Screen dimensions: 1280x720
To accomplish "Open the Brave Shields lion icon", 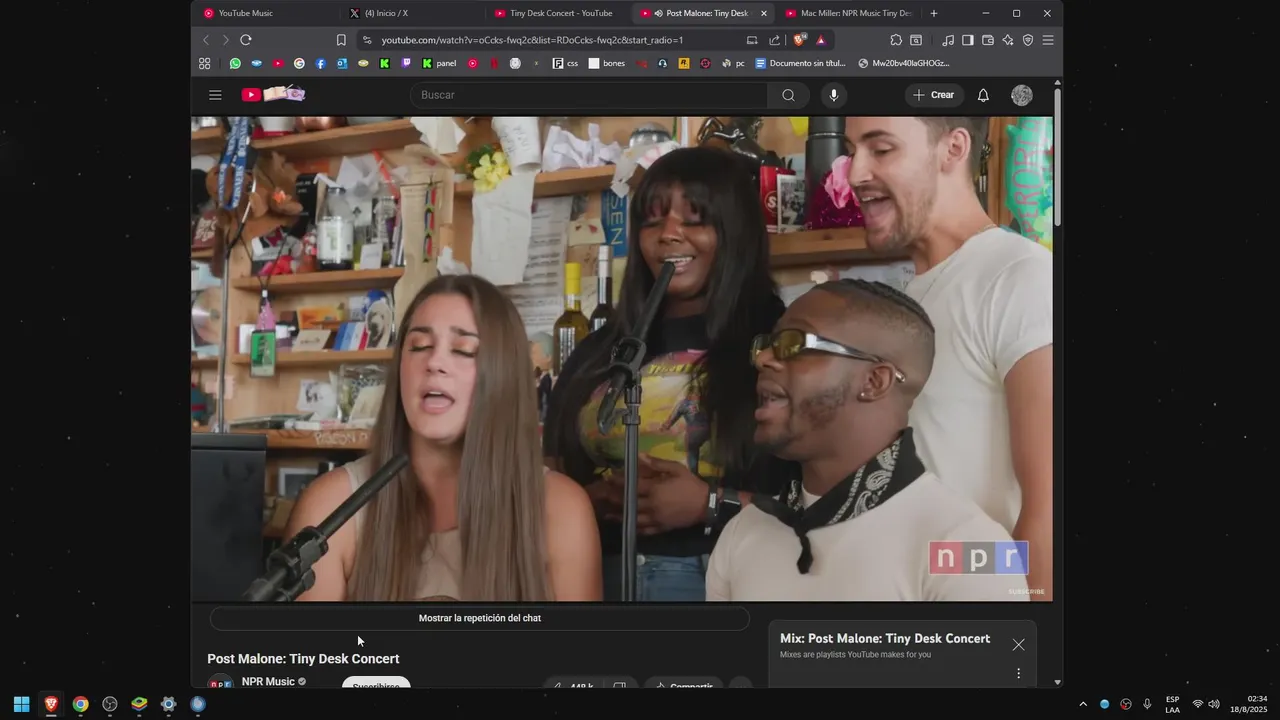I will pos(799,40).
